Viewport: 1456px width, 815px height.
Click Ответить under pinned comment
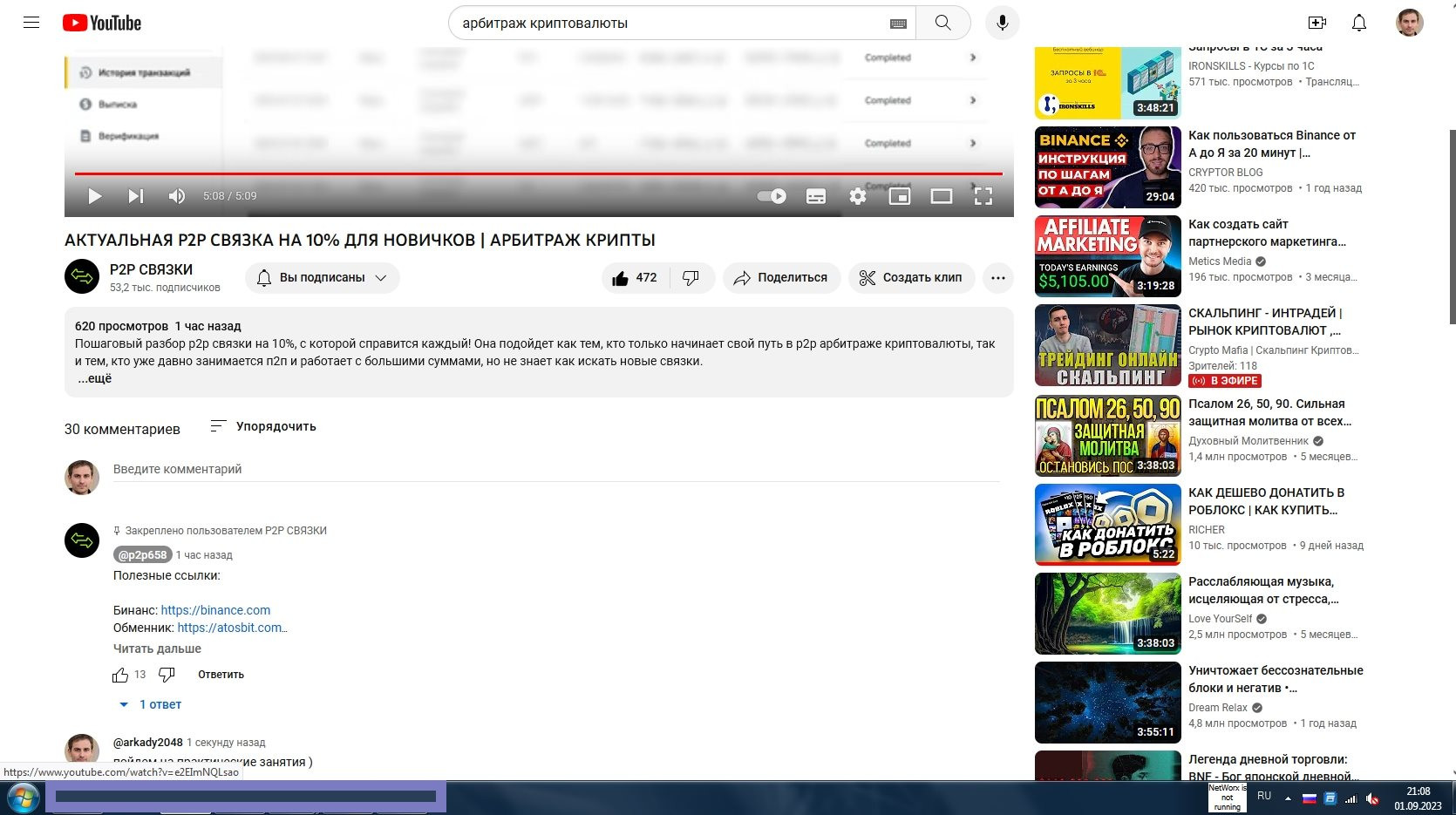pyautogui.click(x=221, y=675)
